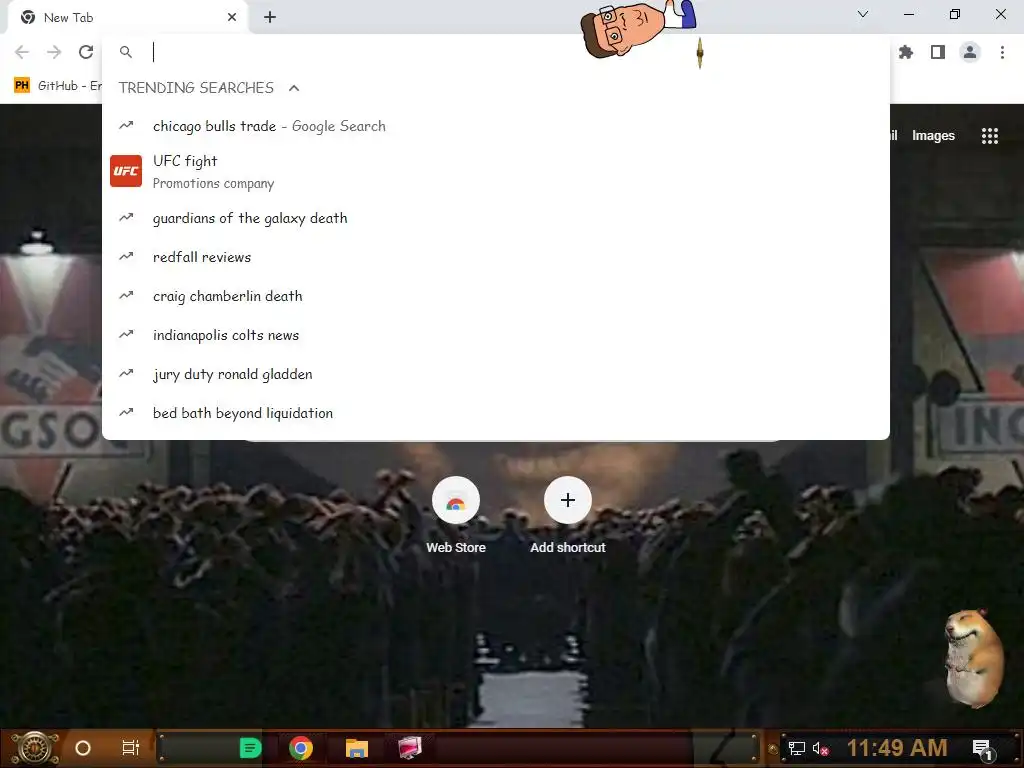Click the network tray icon
Screen dimensions: 1024x768
796,748
